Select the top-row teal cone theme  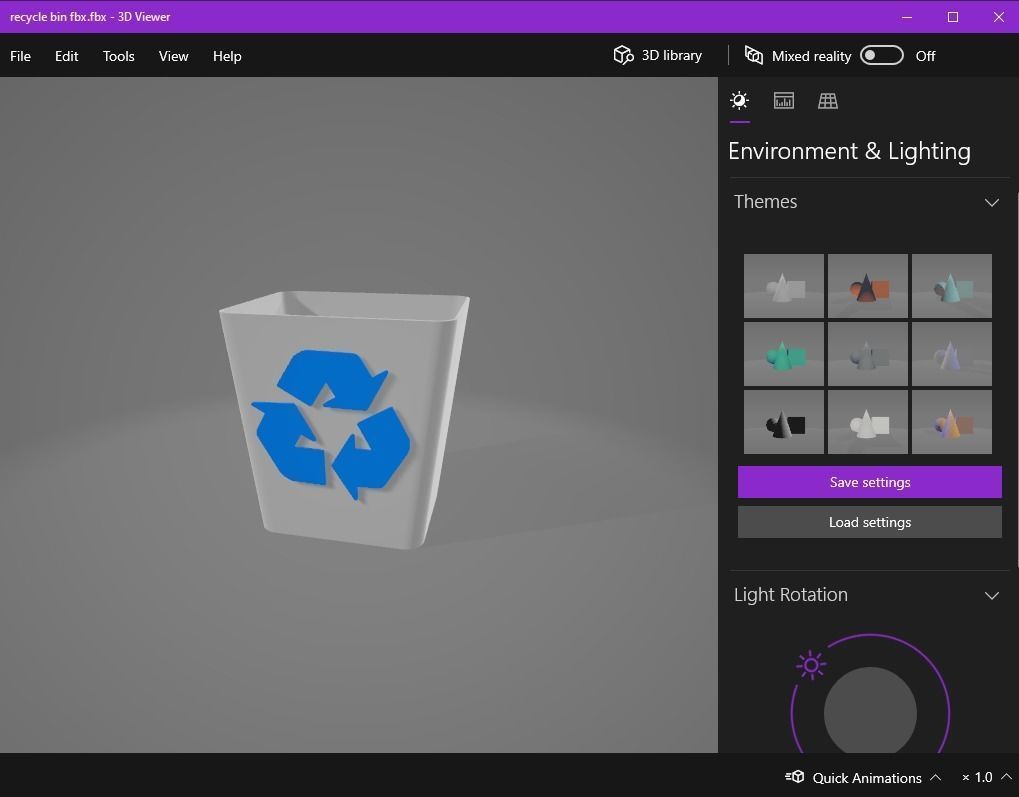pyautogui.click(x=952, y=286)
